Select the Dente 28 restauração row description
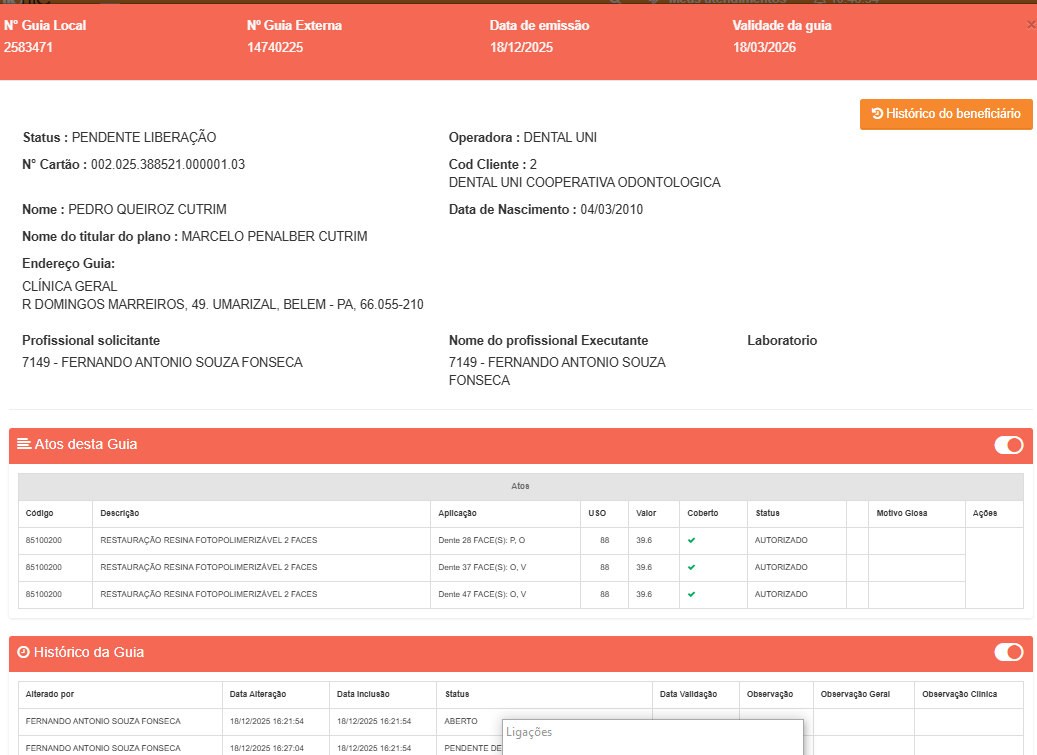Viewport: 1037px width, 755px height. click(x=208, y=541)
